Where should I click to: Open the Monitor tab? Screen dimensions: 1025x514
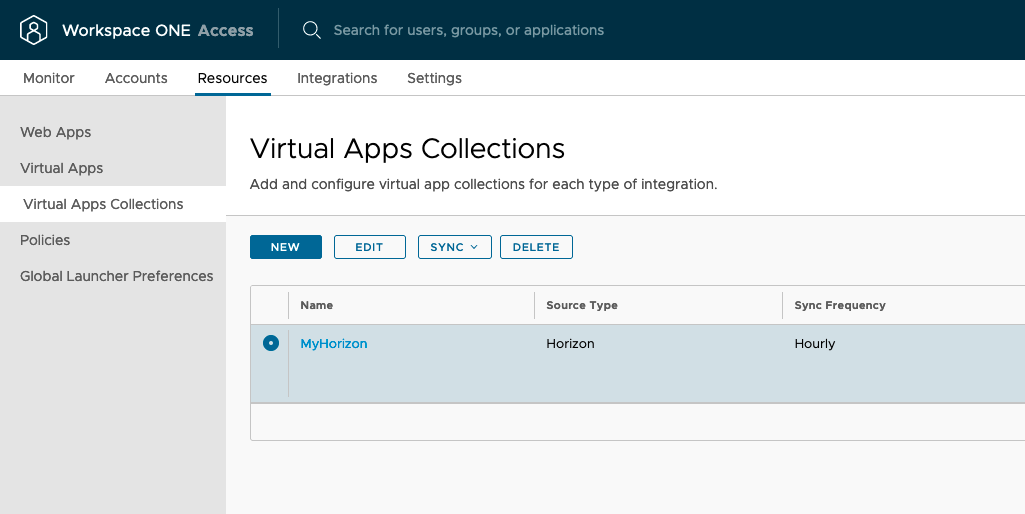tap(49, 78)
